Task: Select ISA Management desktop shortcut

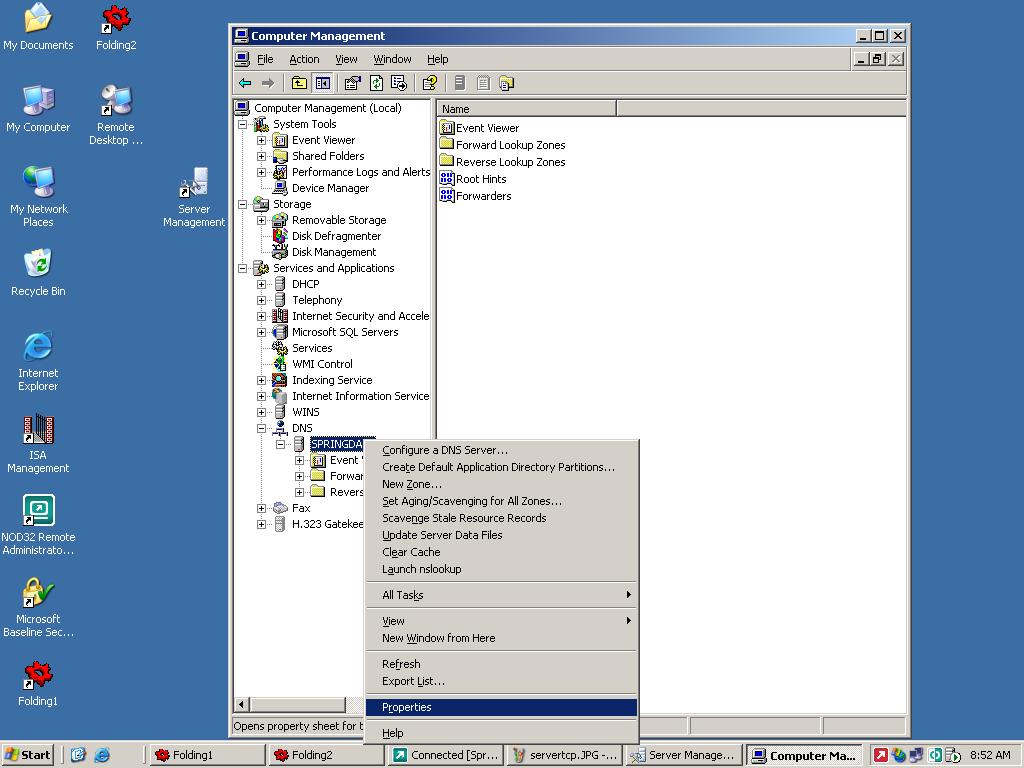Action: coord(38,444)
